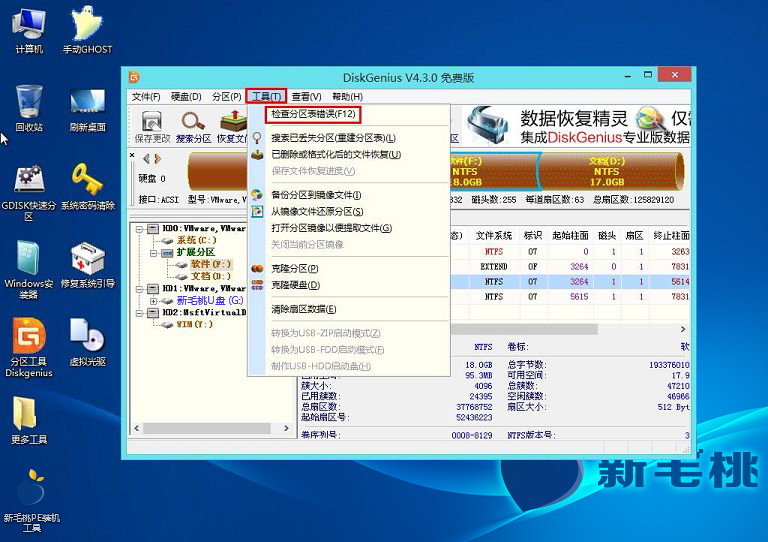This screenshot has width=768, height=542.
Task: Click tree panel scroll left arrow
Action: [x=137, y=428]
